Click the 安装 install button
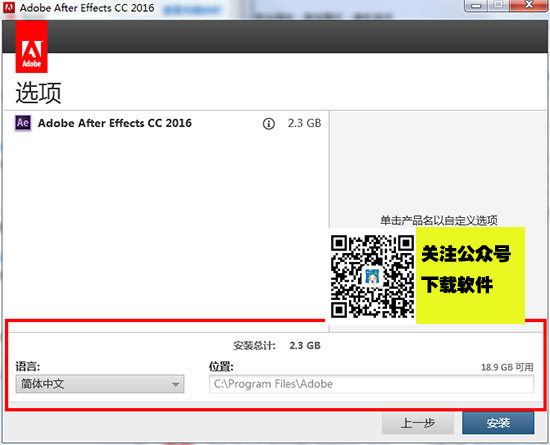 coord(498,423)
